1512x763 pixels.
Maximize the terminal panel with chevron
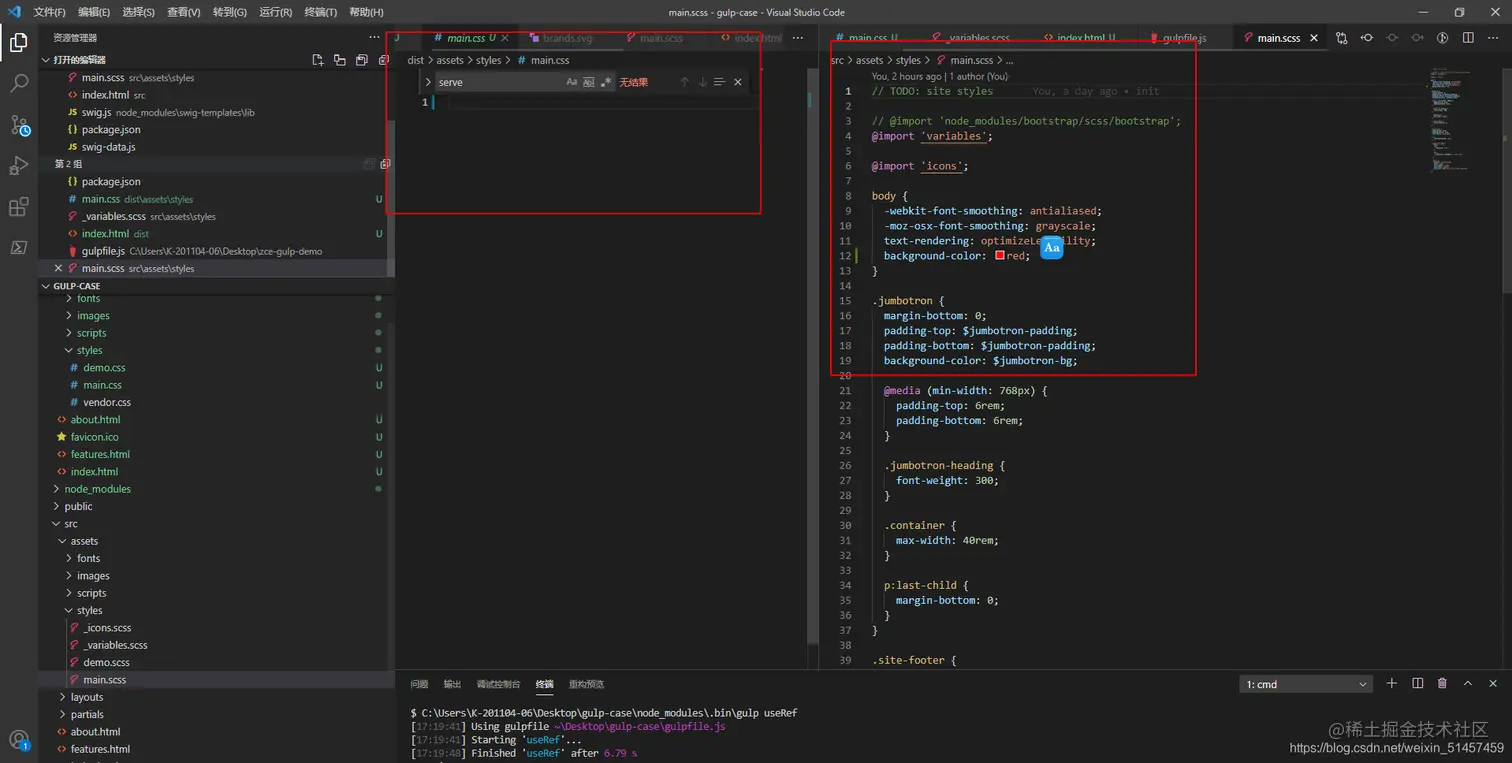pyautogui.click(x=1468, y=683)
